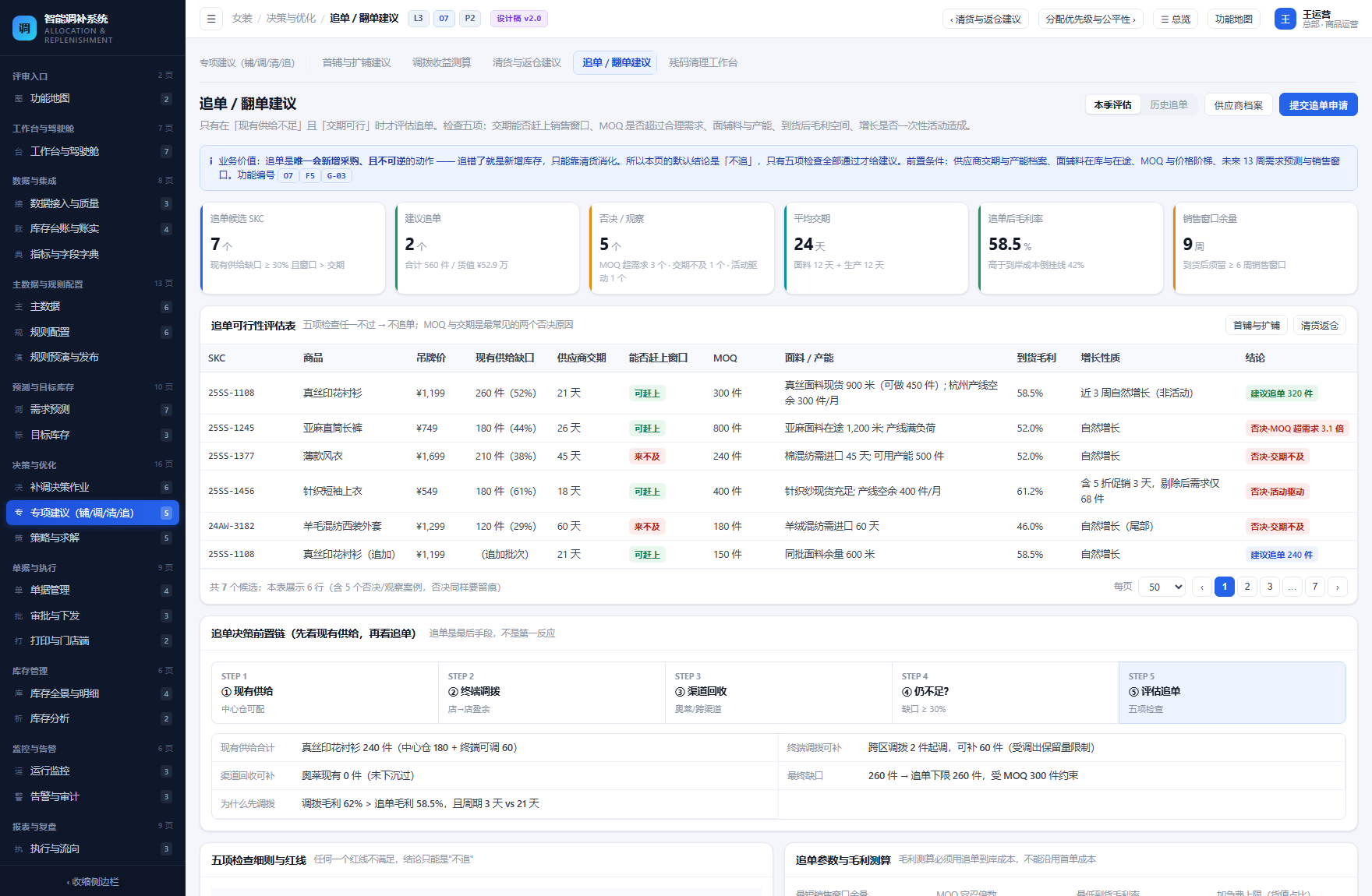Open 审批与下发 in sidebar

point(93,616)
